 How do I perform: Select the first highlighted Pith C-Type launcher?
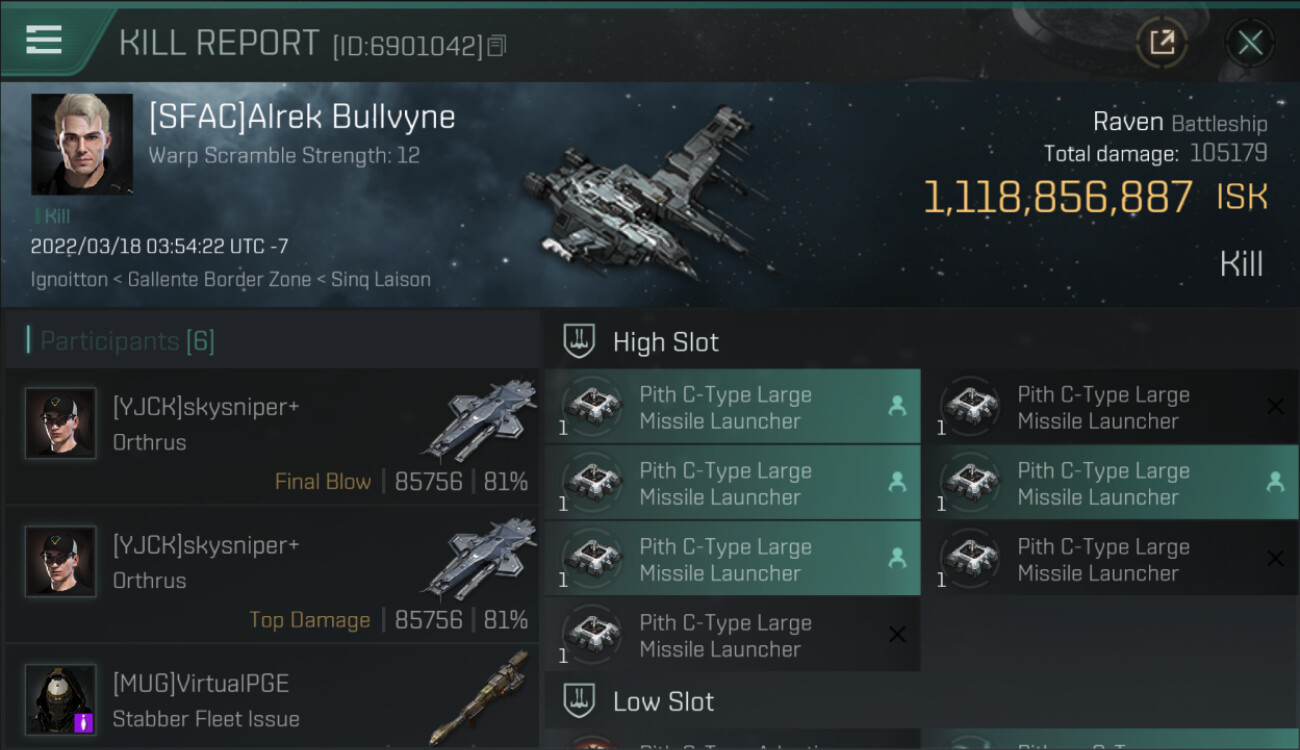(732, 407)
